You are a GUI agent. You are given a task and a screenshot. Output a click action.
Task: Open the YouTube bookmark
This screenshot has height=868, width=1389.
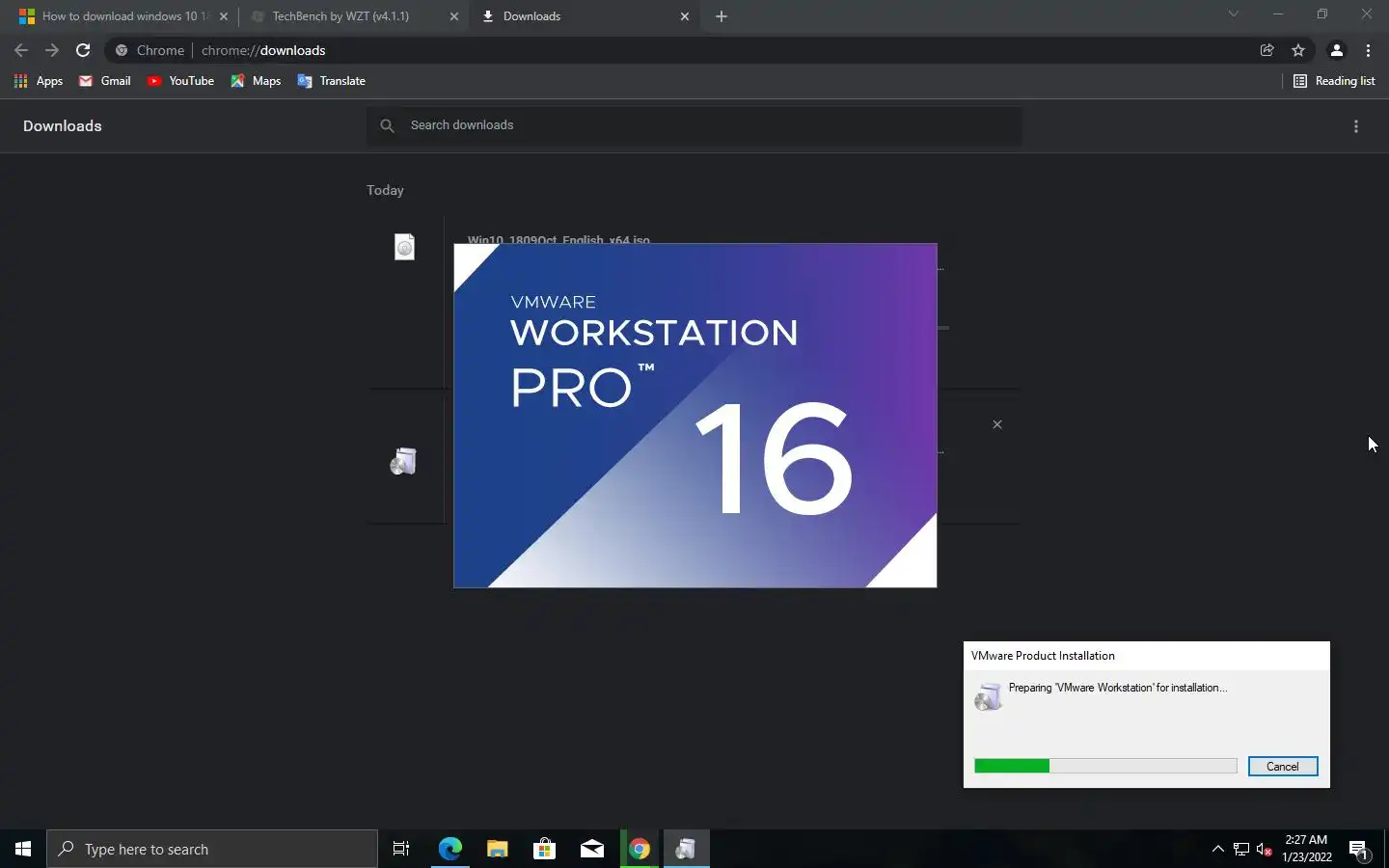pos(180,81)
